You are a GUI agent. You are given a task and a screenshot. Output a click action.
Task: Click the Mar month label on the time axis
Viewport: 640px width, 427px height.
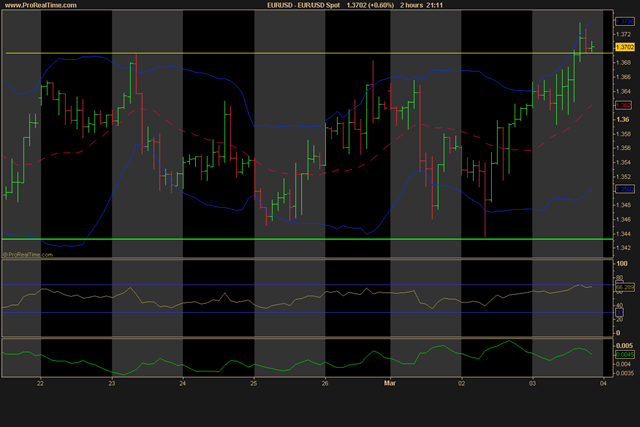[x=390, y=383]
